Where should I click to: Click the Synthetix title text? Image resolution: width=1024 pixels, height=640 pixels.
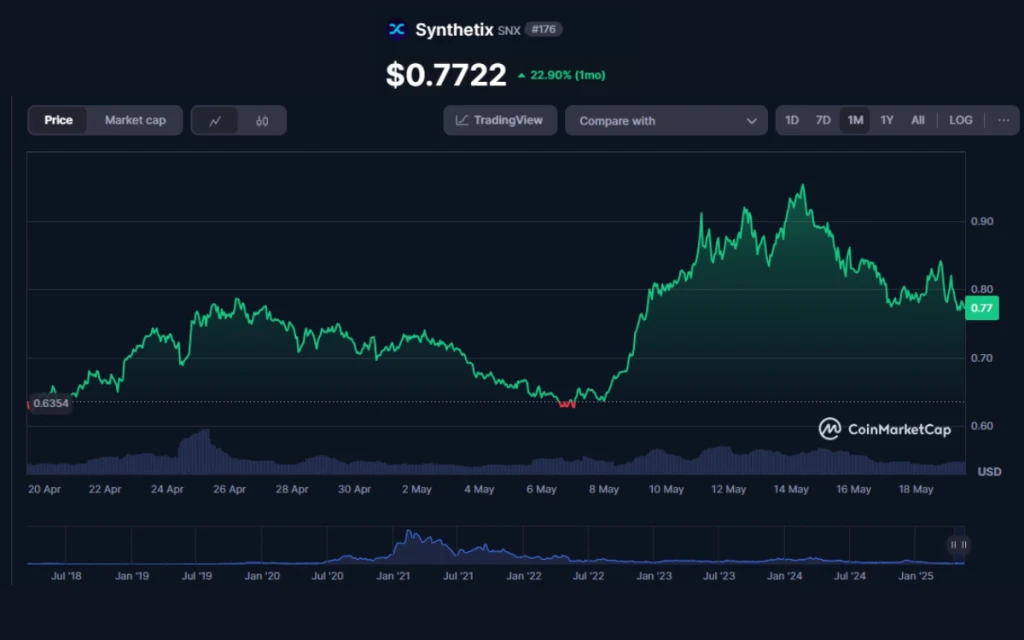[455, 29]
